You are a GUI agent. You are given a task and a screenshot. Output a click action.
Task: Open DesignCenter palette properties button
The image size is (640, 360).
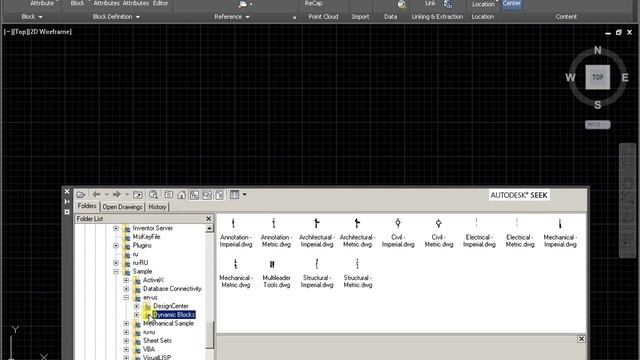(x=67, y=212)
